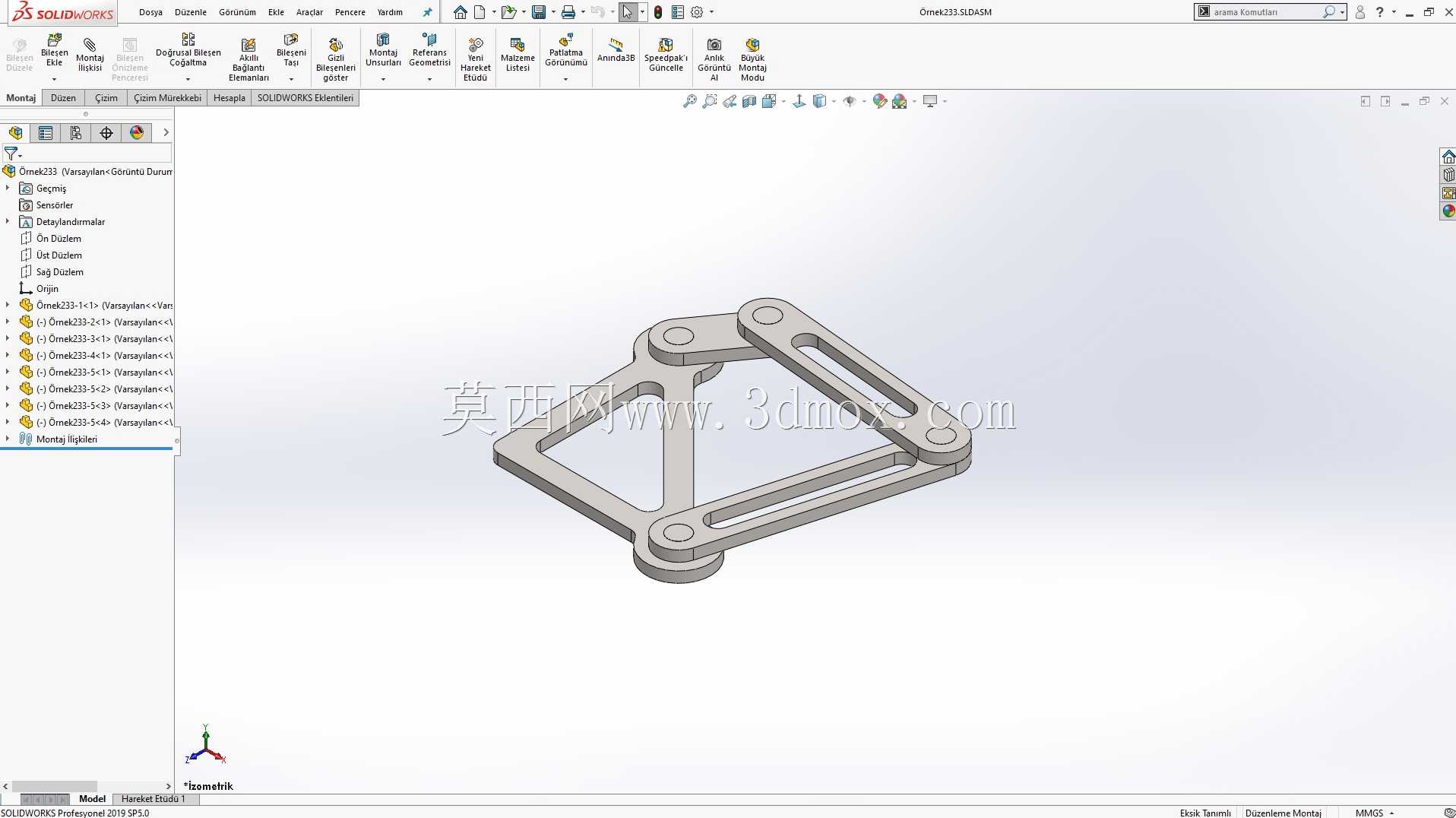The image size is (1456, 818).
Task: Click the rebuild traffic light icon
Action: [x=658, y=12]
